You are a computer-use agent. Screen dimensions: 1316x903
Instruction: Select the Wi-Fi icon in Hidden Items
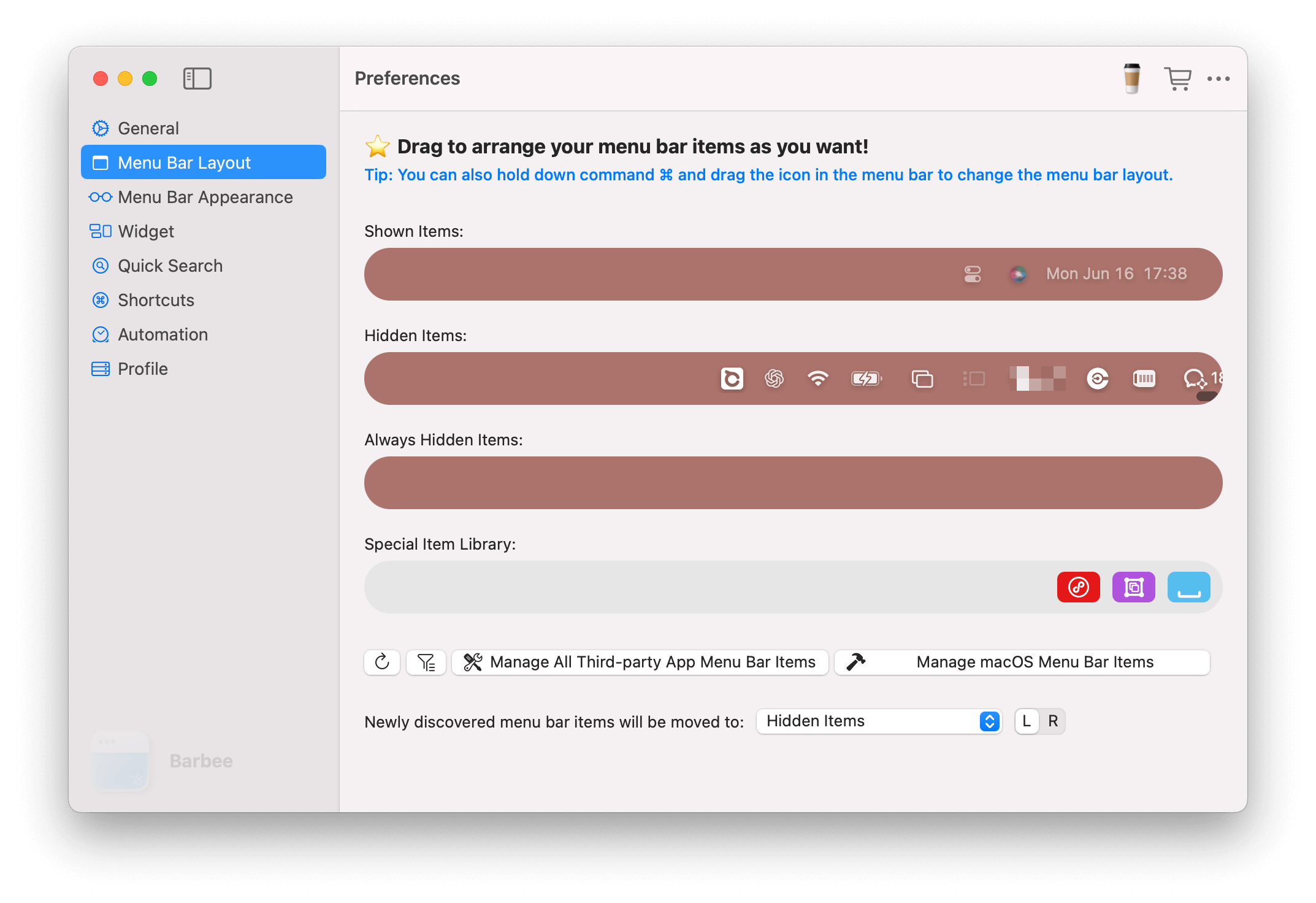(817, 378)
